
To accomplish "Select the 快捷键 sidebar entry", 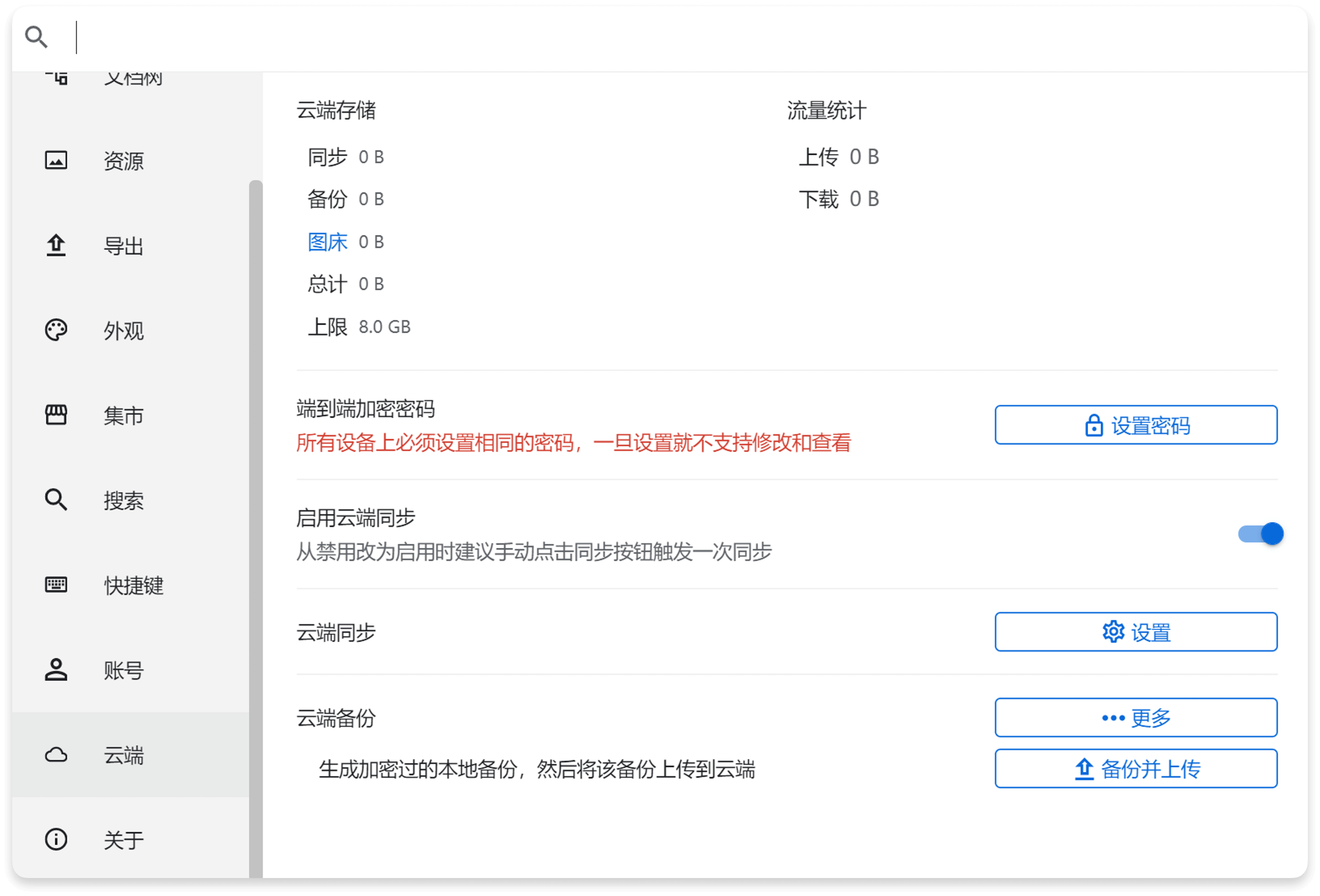I will point(133,585).
